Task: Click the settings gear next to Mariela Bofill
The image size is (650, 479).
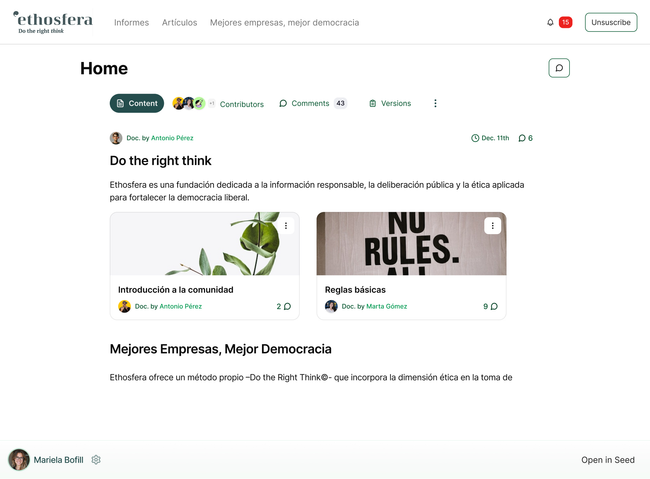Action: [96, 460]
